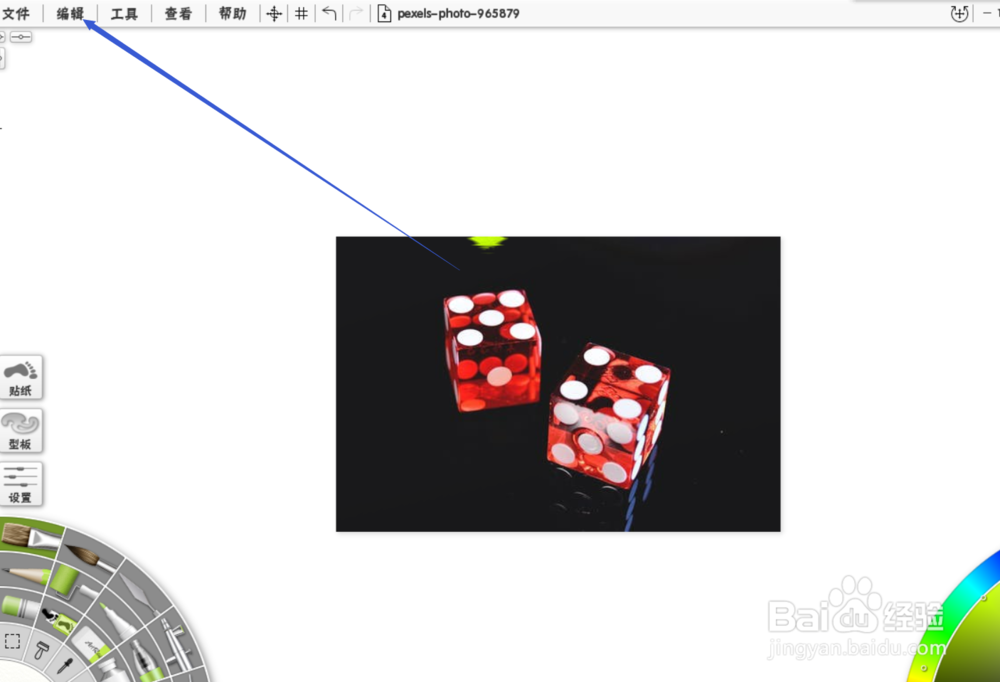Screen dimensions: 1000x682
Task: Click the small slider pod below the 文件 menu
Action: (x=20, y=37)
